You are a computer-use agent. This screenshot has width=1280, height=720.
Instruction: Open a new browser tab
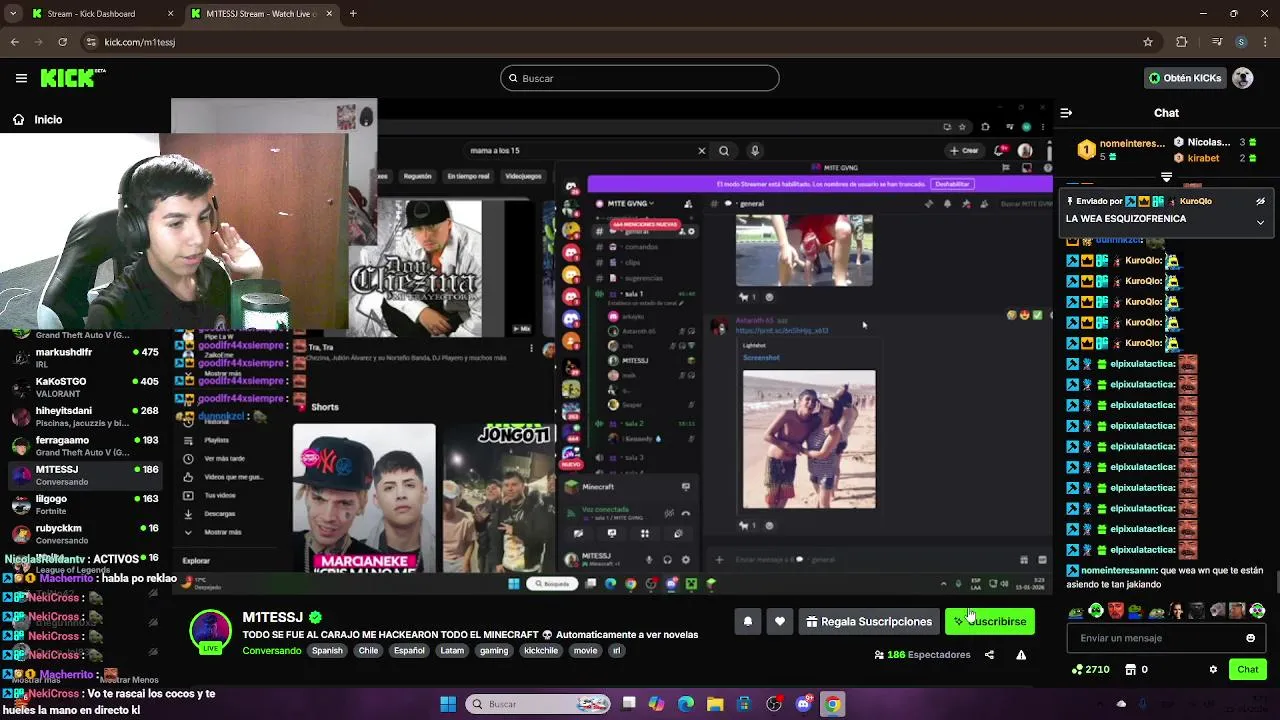point(353,14)
